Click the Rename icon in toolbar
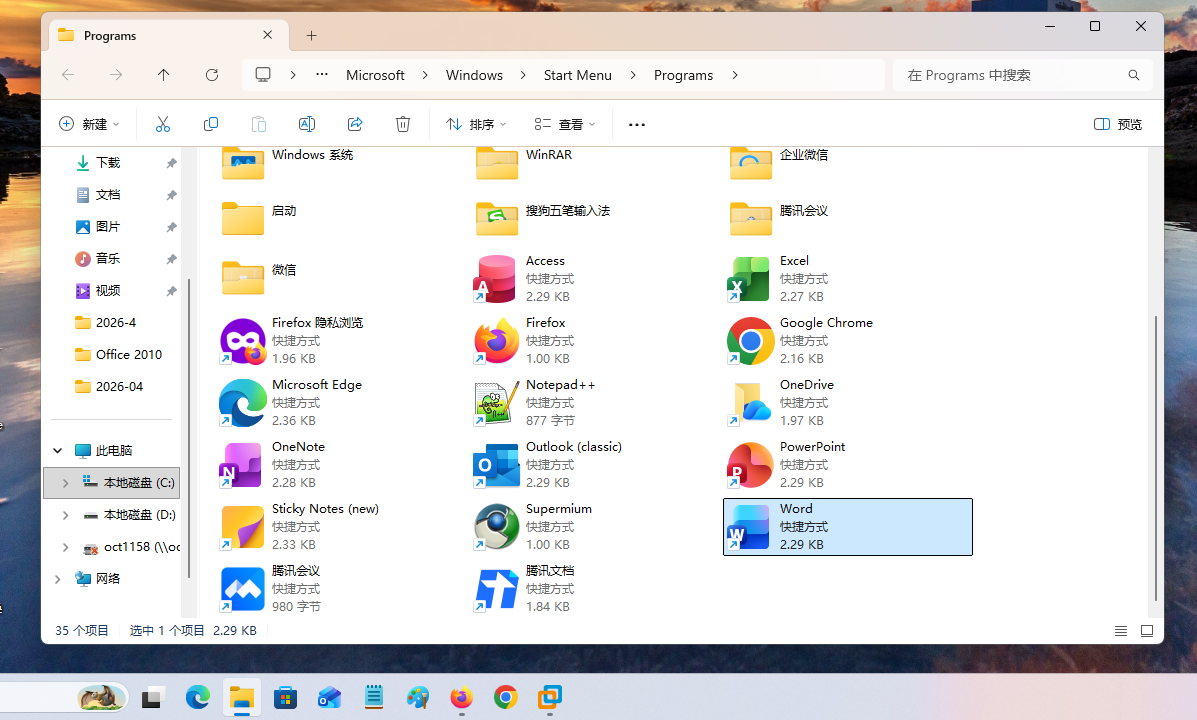Screen dimensions: 1197x720 coord(307,124)
